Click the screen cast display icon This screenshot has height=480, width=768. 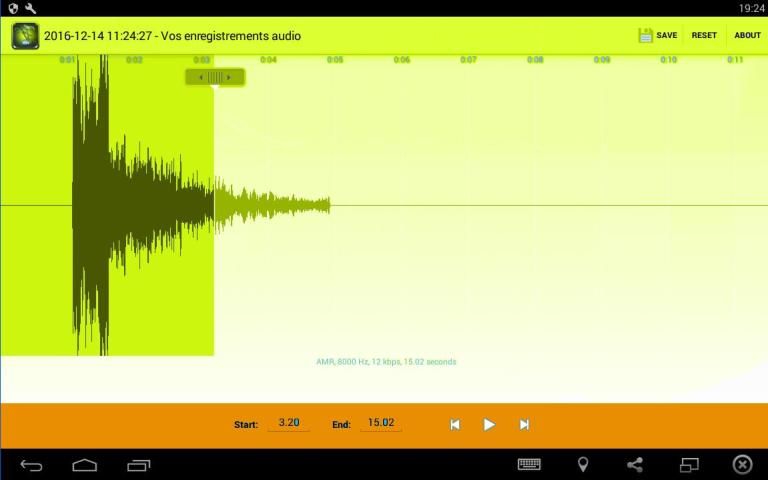point(689,464)
